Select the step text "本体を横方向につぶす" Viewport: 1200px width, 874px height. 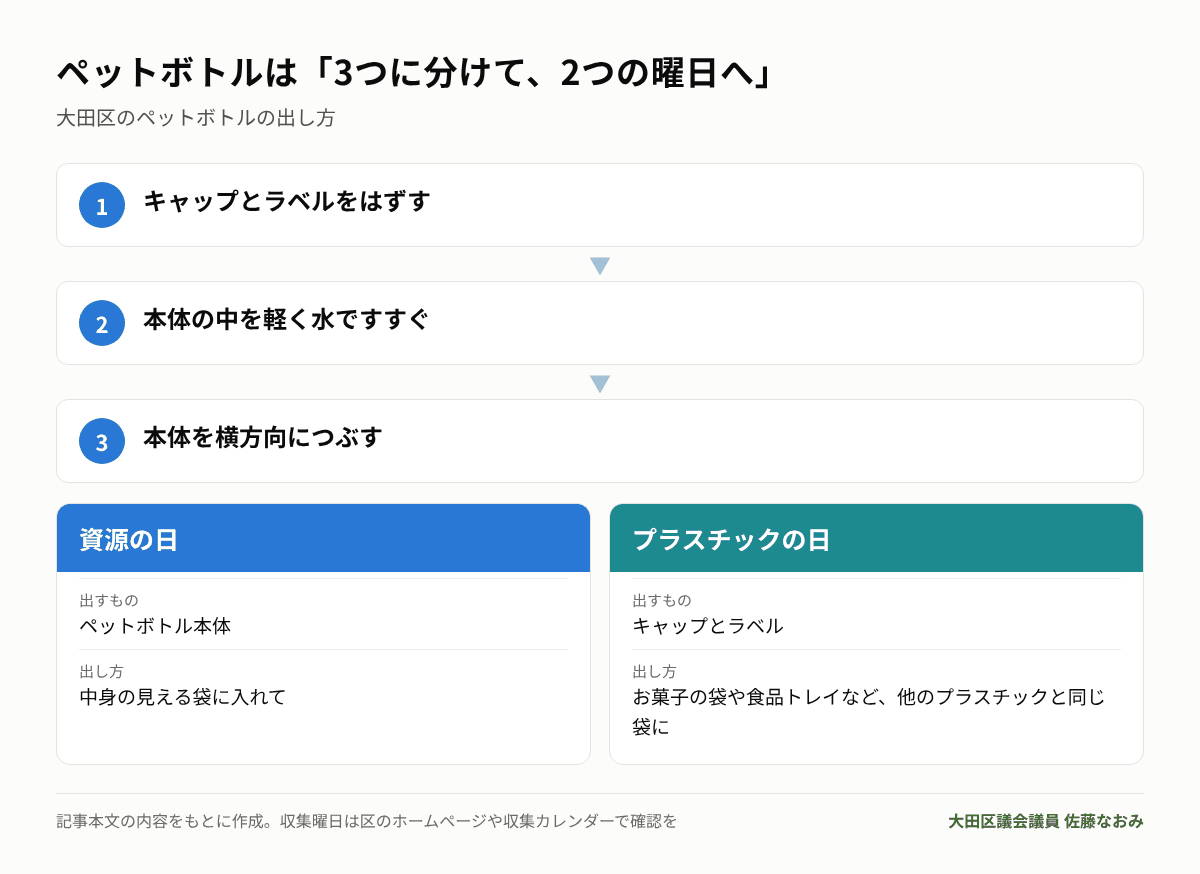[263, 438]
